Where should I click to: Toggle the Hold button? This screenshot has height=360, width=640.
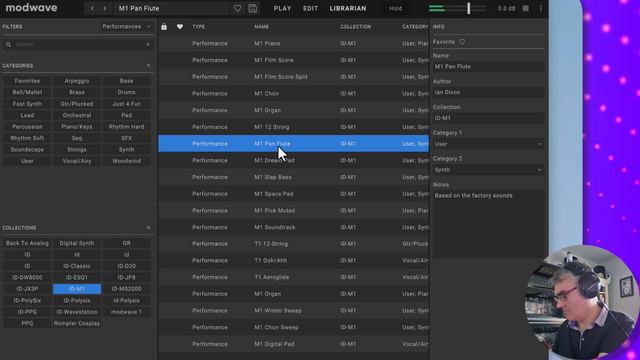click(395, 8)
